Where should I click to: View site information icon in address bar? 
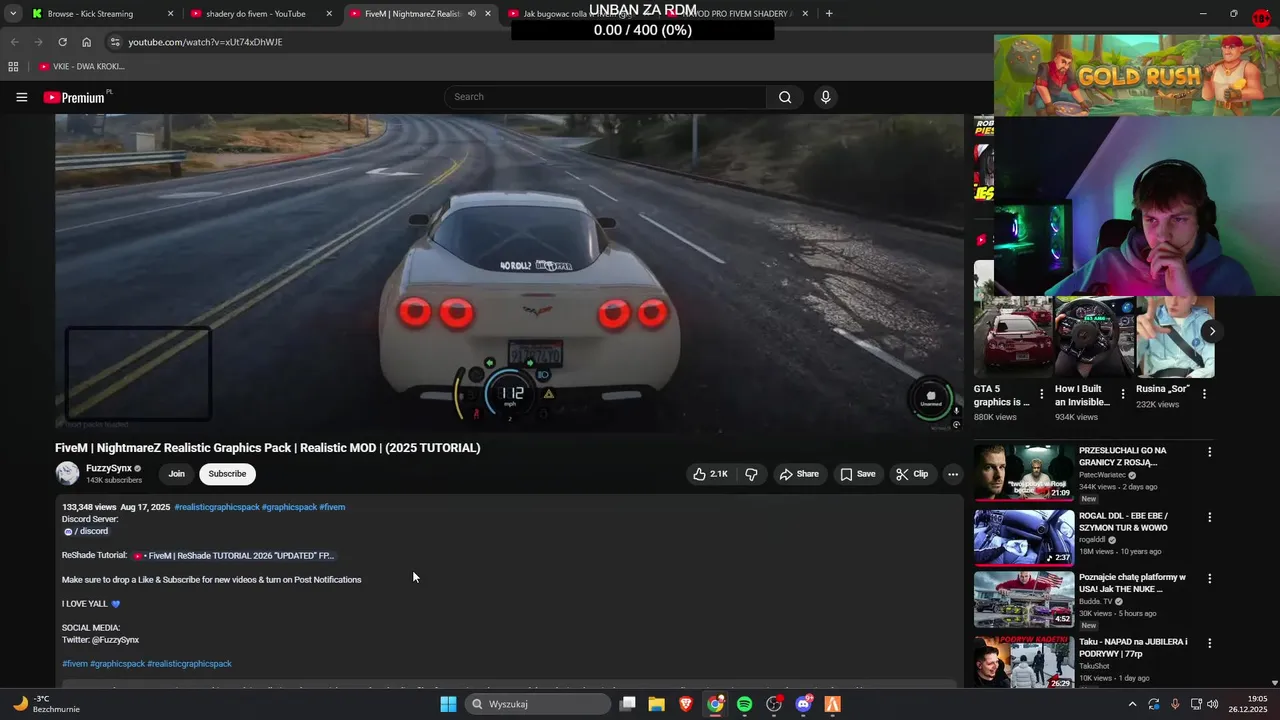click(x=114, y=42)
